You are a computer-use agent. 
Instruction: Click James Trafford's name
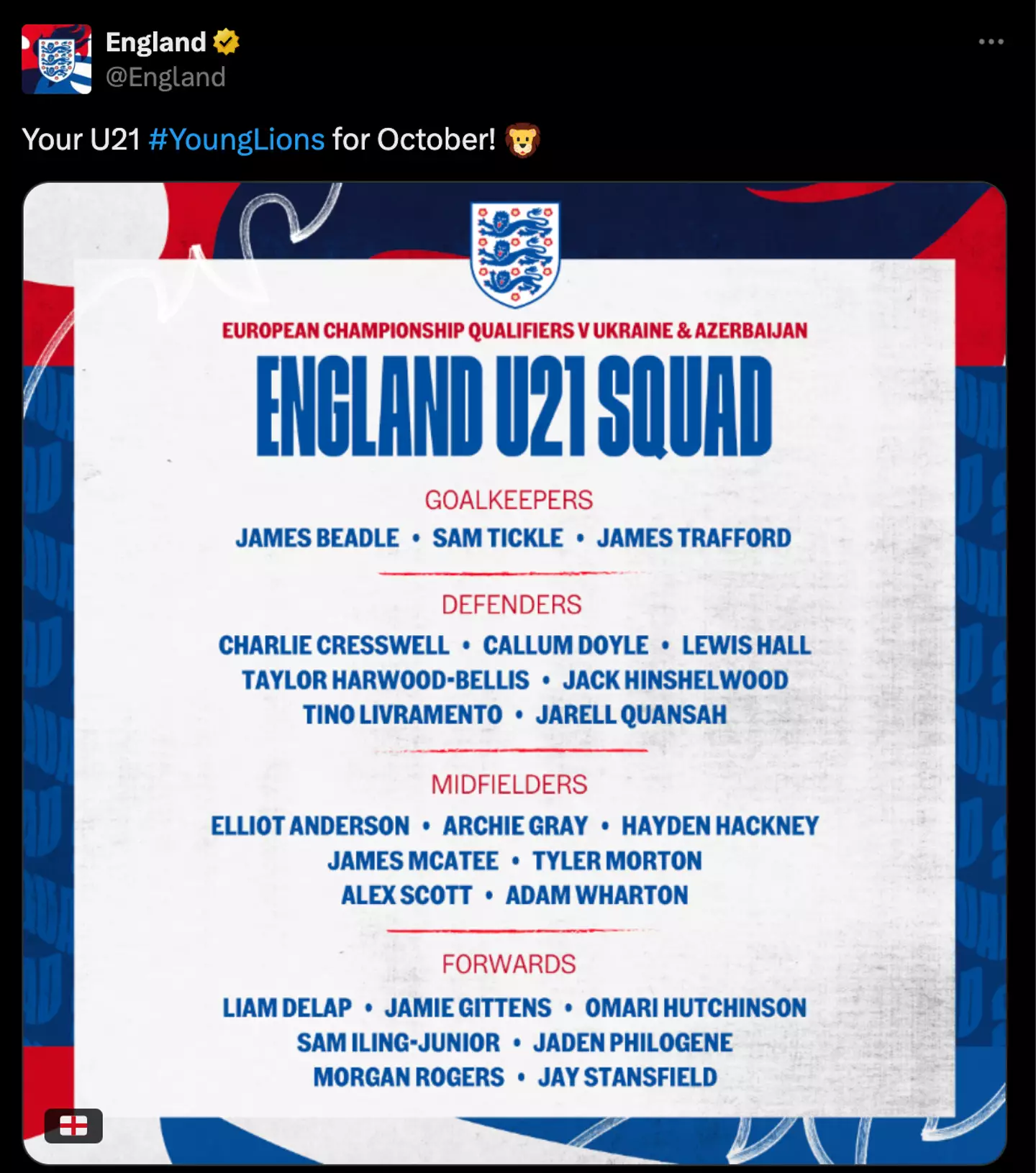click(x=694, y=538)
